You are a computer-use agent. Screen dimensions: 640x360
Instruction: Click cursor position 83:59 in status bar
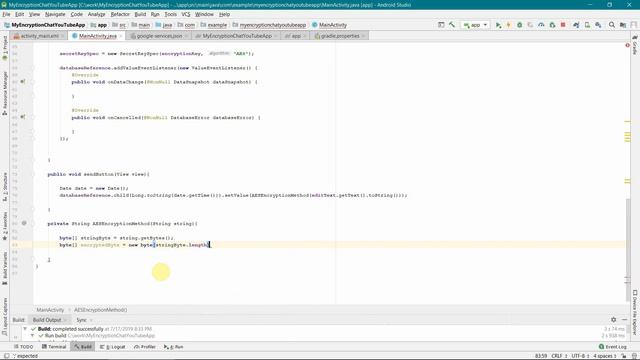(541, 356)
